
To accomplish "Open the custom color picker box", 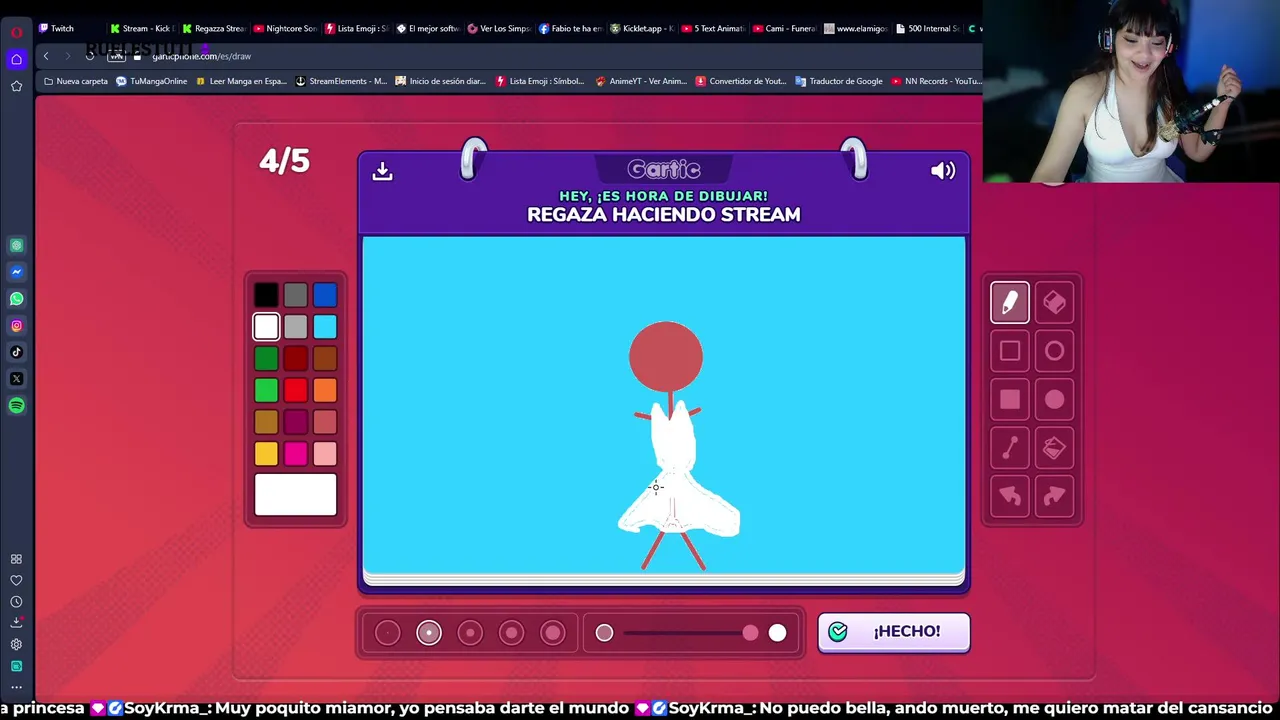I will click(296, 495).
